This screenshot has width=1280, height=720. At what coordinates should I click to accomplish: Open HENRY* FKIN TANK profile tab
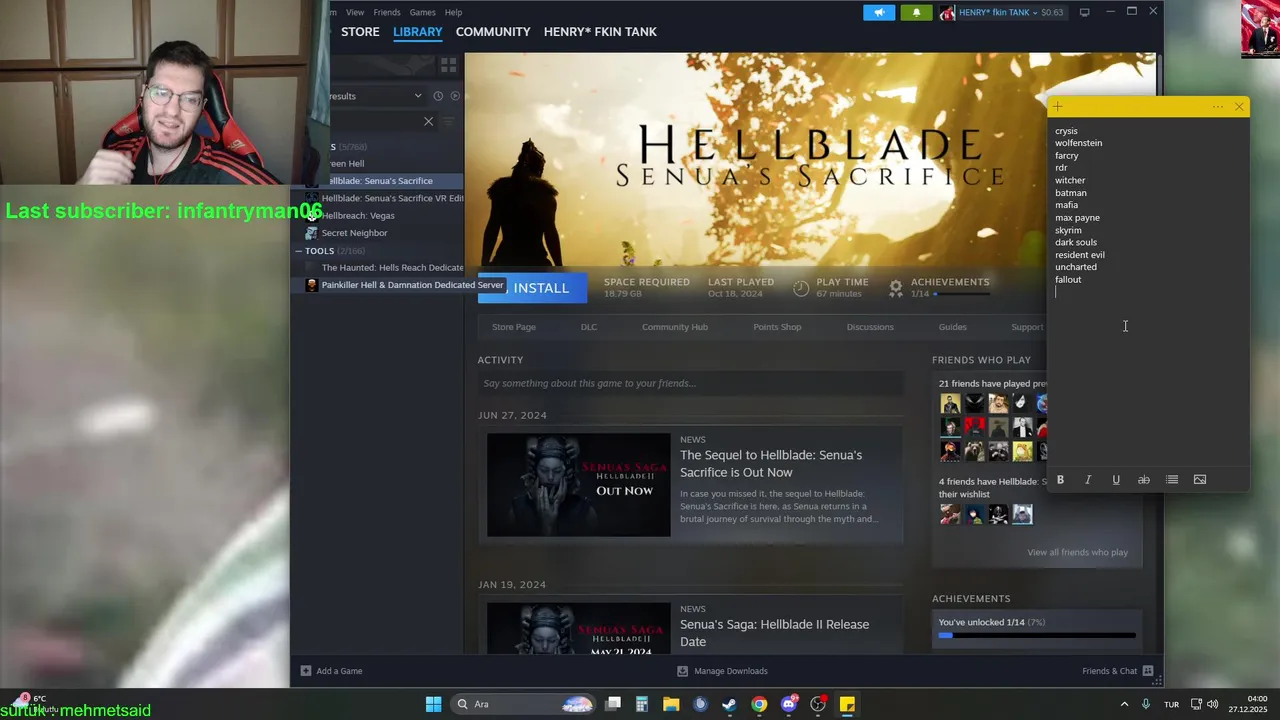(600, 32)
